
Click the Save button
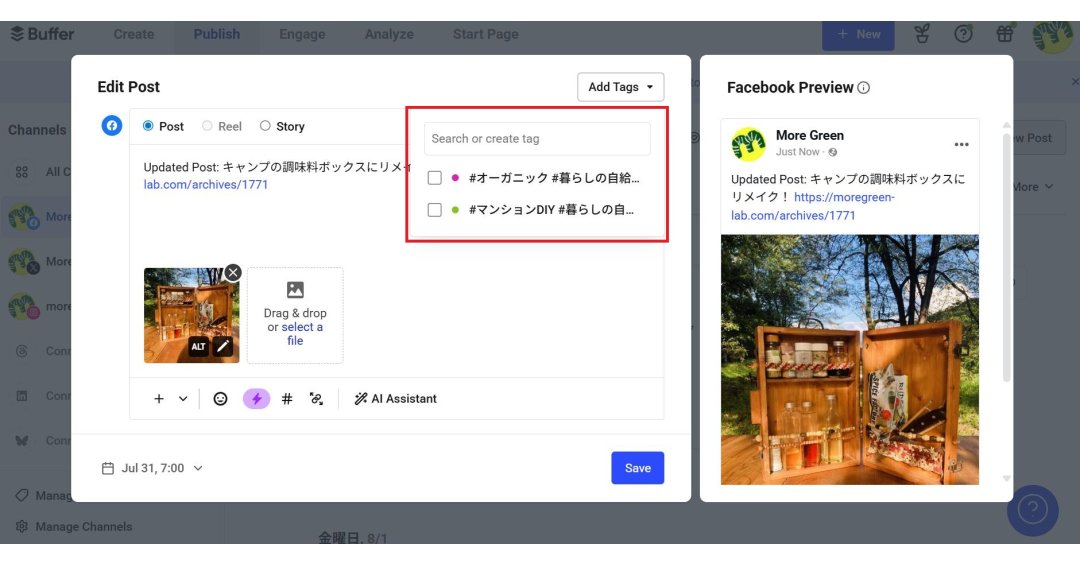click(x=638, y=468)
